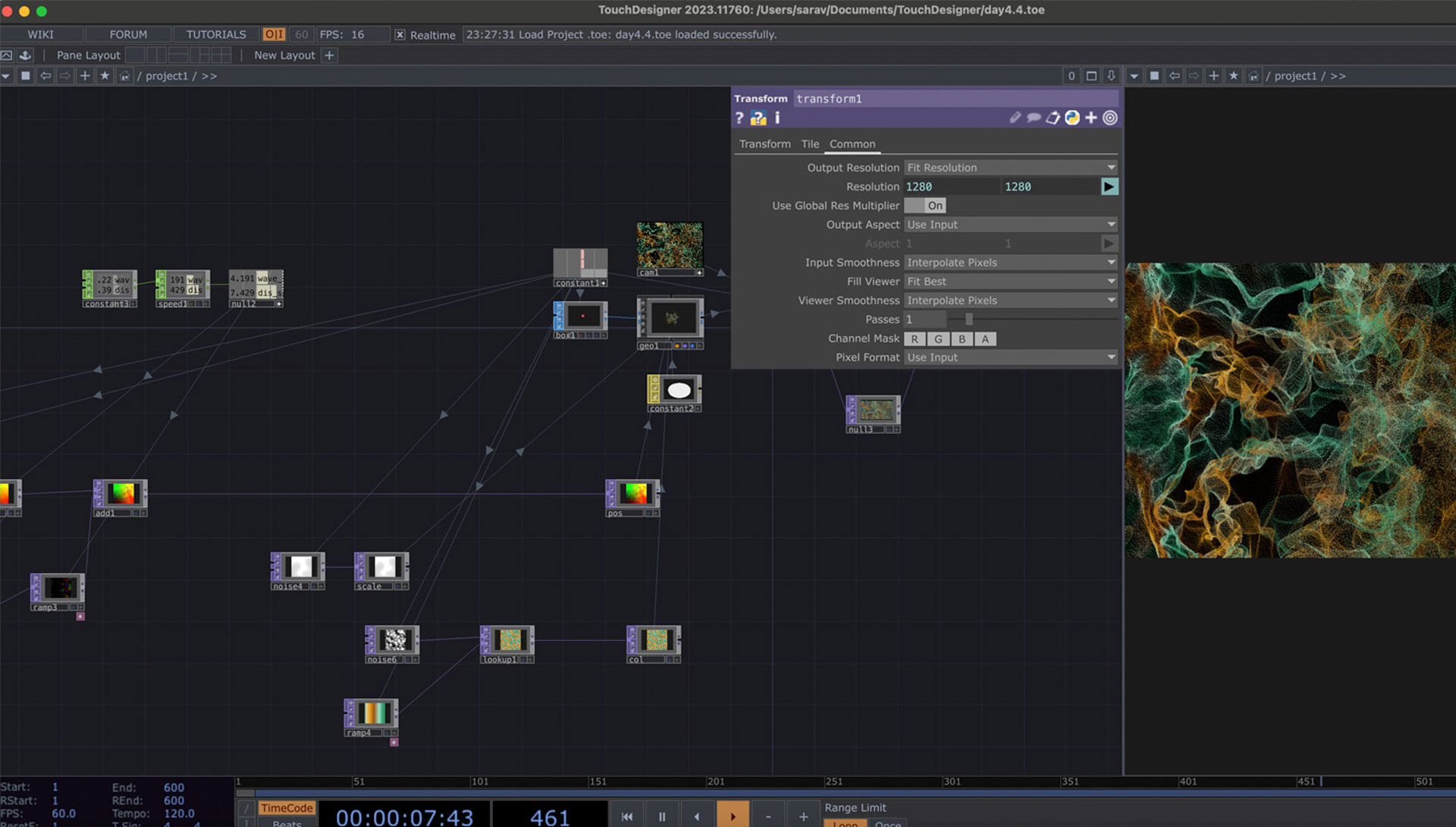Click timeline ruler at frame 251
Viewport: 1456px width, 827px height.
pyautogui.click(x=833, y=781)
